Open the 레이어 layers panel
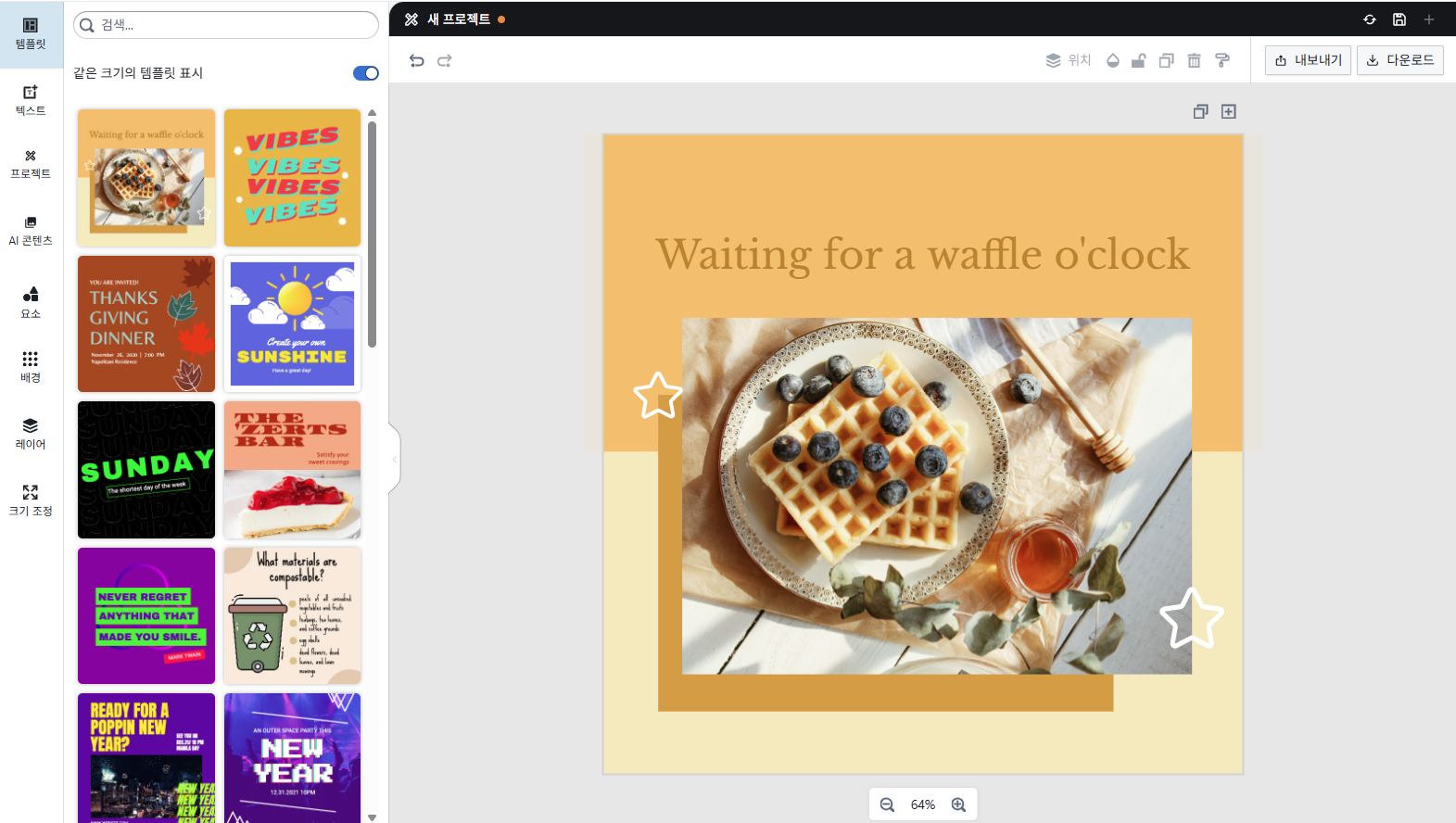The height and width of the screenshot is (823, 1456). [x=31, y=434]
